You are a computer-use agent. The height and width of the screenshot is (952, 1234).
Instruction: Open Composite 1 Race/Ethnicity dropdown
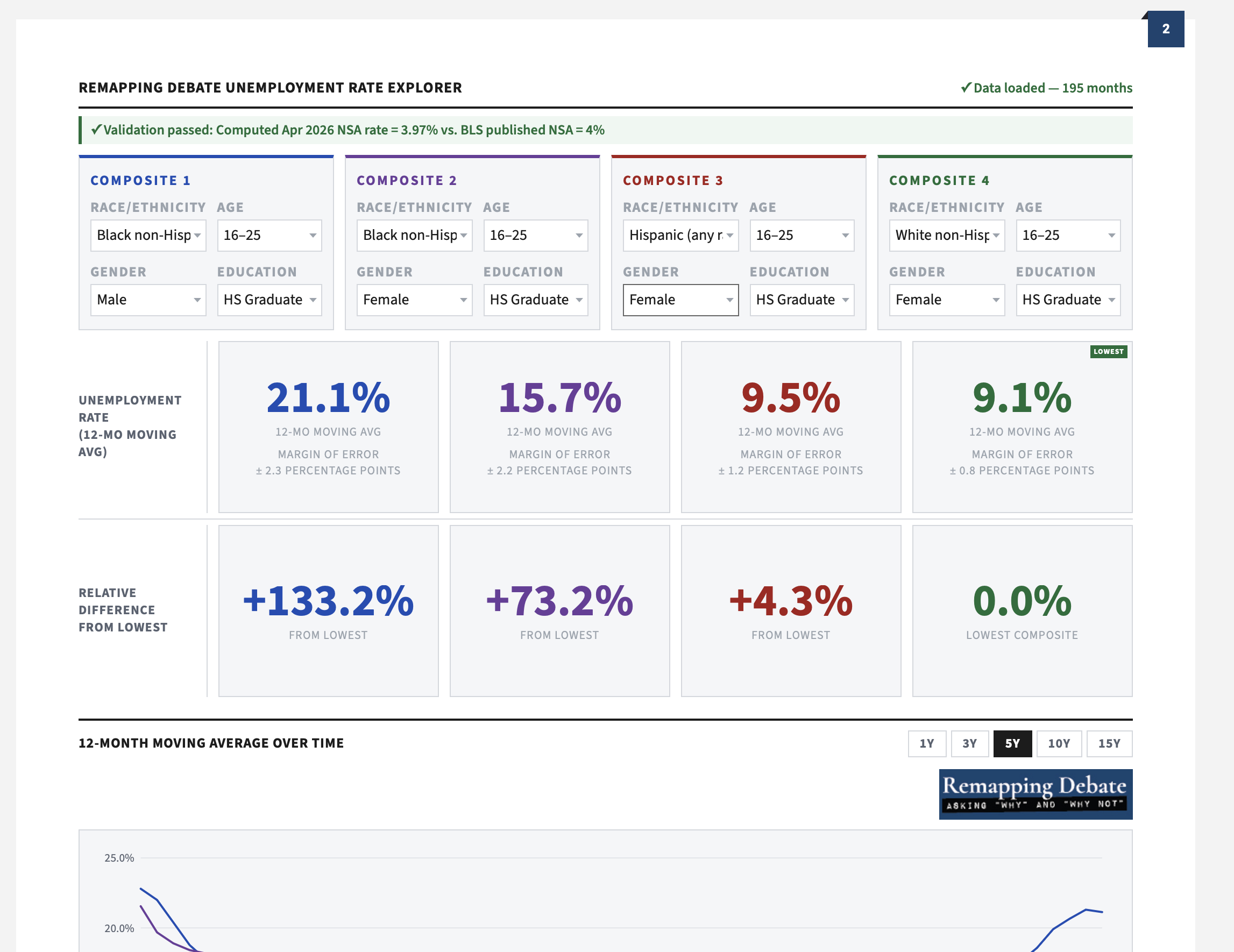(148, 235)
